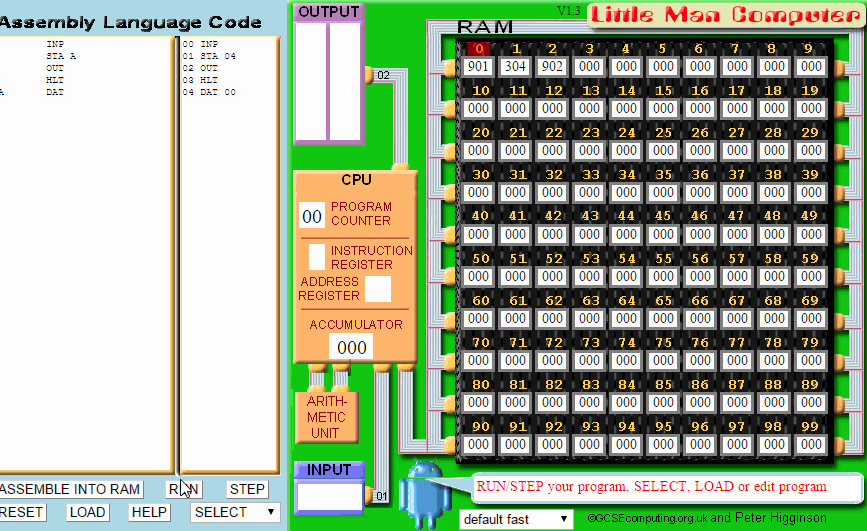Click the RAM heading label
Screen dimensions: 867x531
(x=485, y=27)
